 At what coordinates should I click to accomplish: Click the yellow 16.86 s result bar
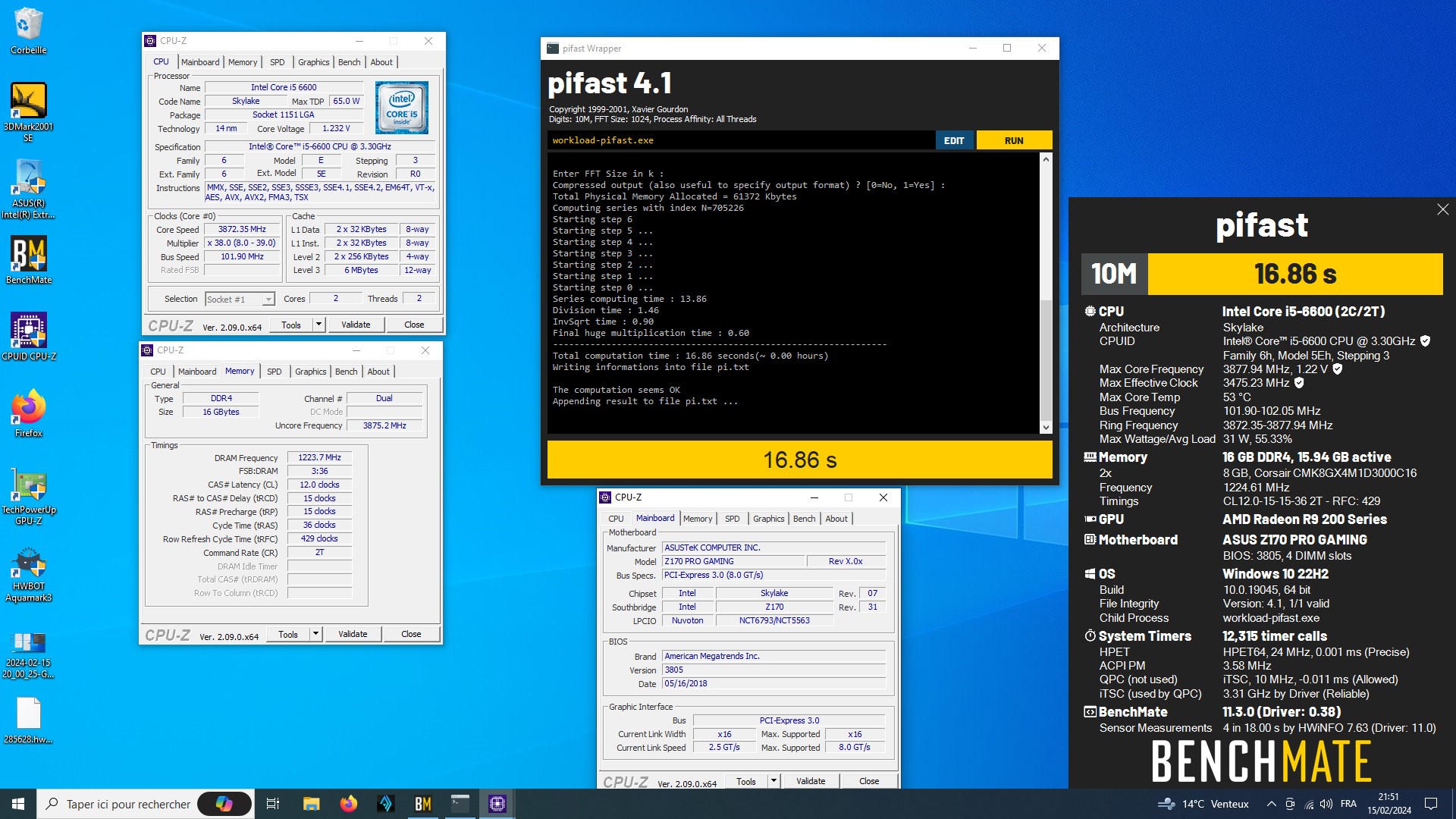799,460
